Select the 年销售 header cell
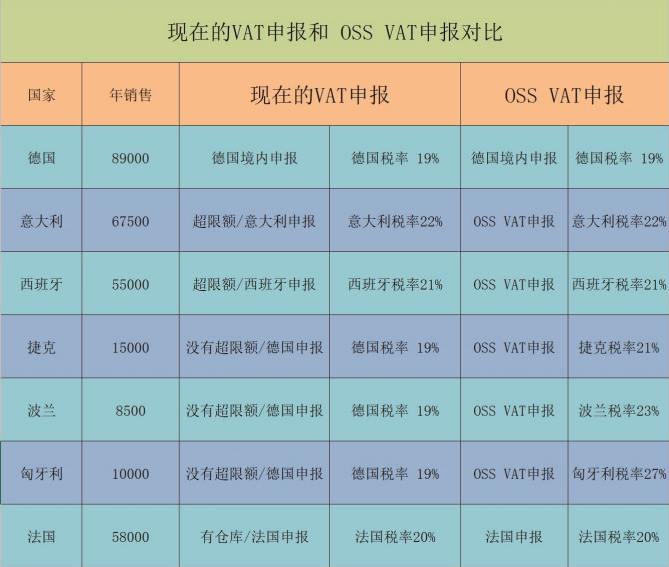Screen dimensions: 669x567 coord(131,94)
